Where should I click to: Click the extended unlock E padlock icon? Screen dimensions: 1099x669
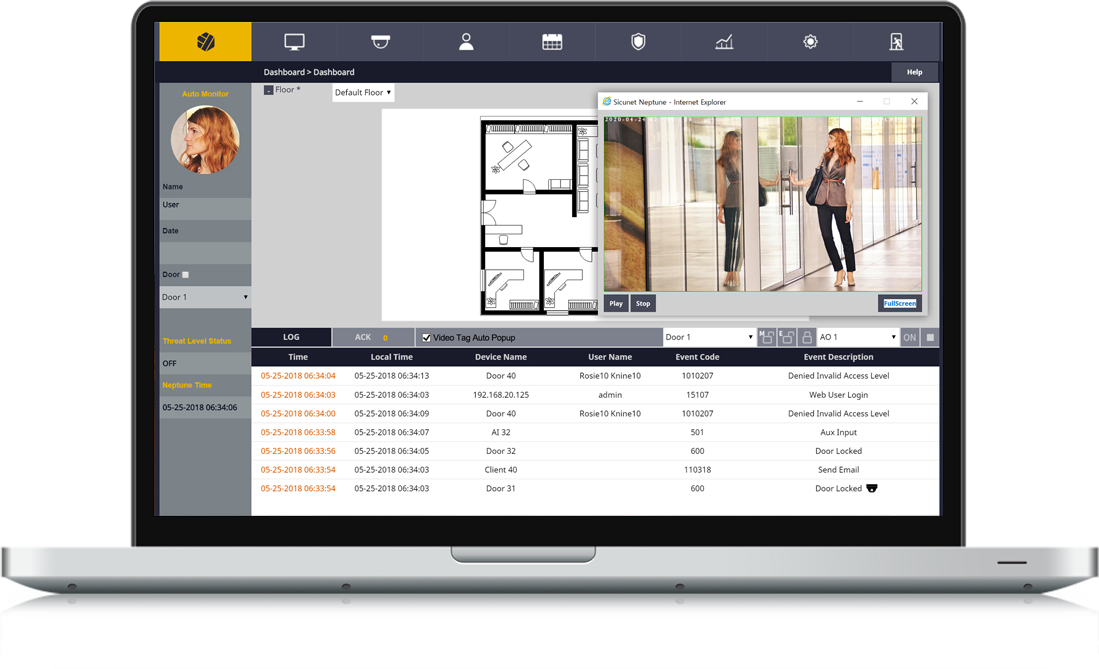point(786,337)
